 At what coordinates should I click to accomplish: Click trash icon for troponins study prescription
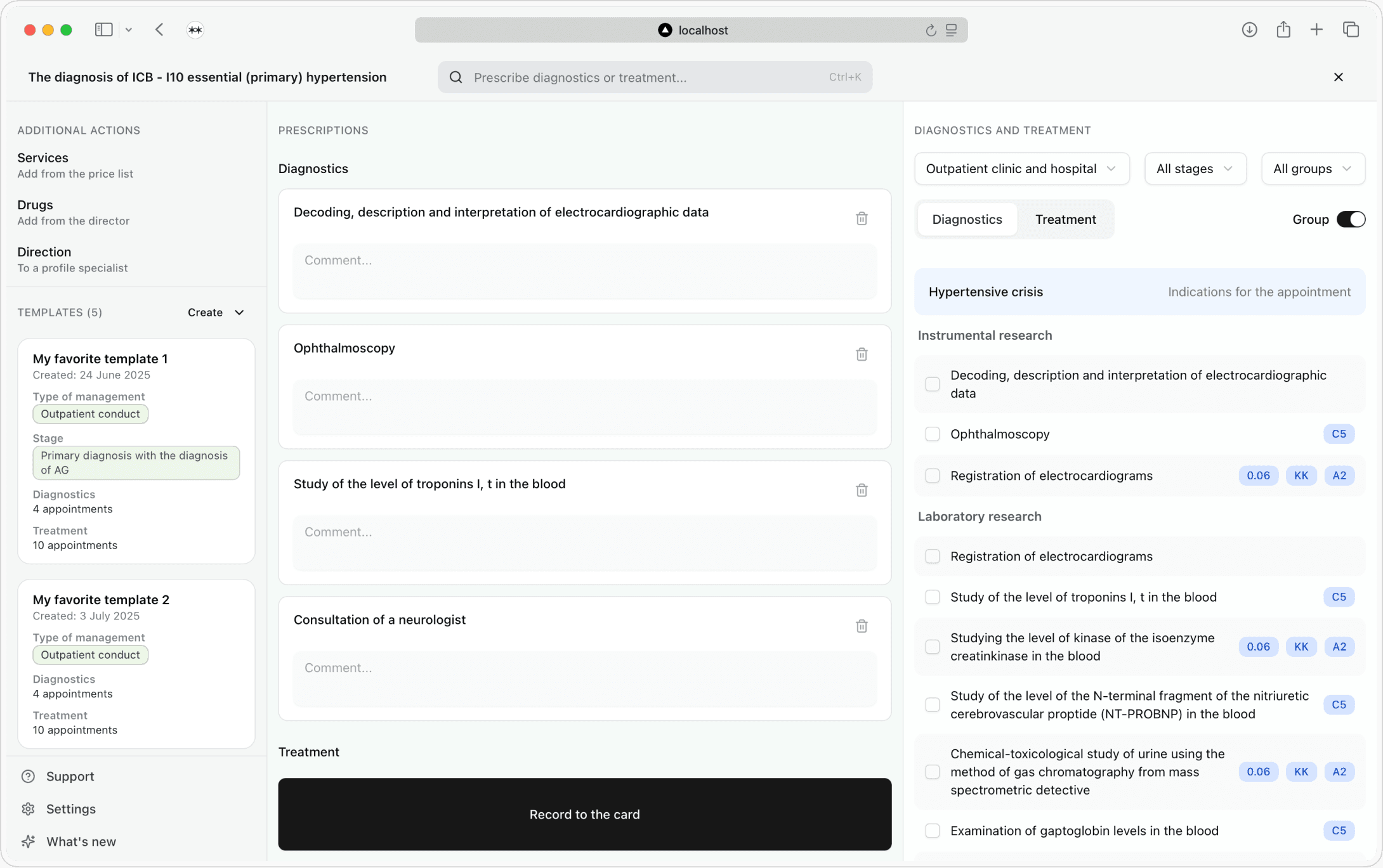(x=862, y=490)
